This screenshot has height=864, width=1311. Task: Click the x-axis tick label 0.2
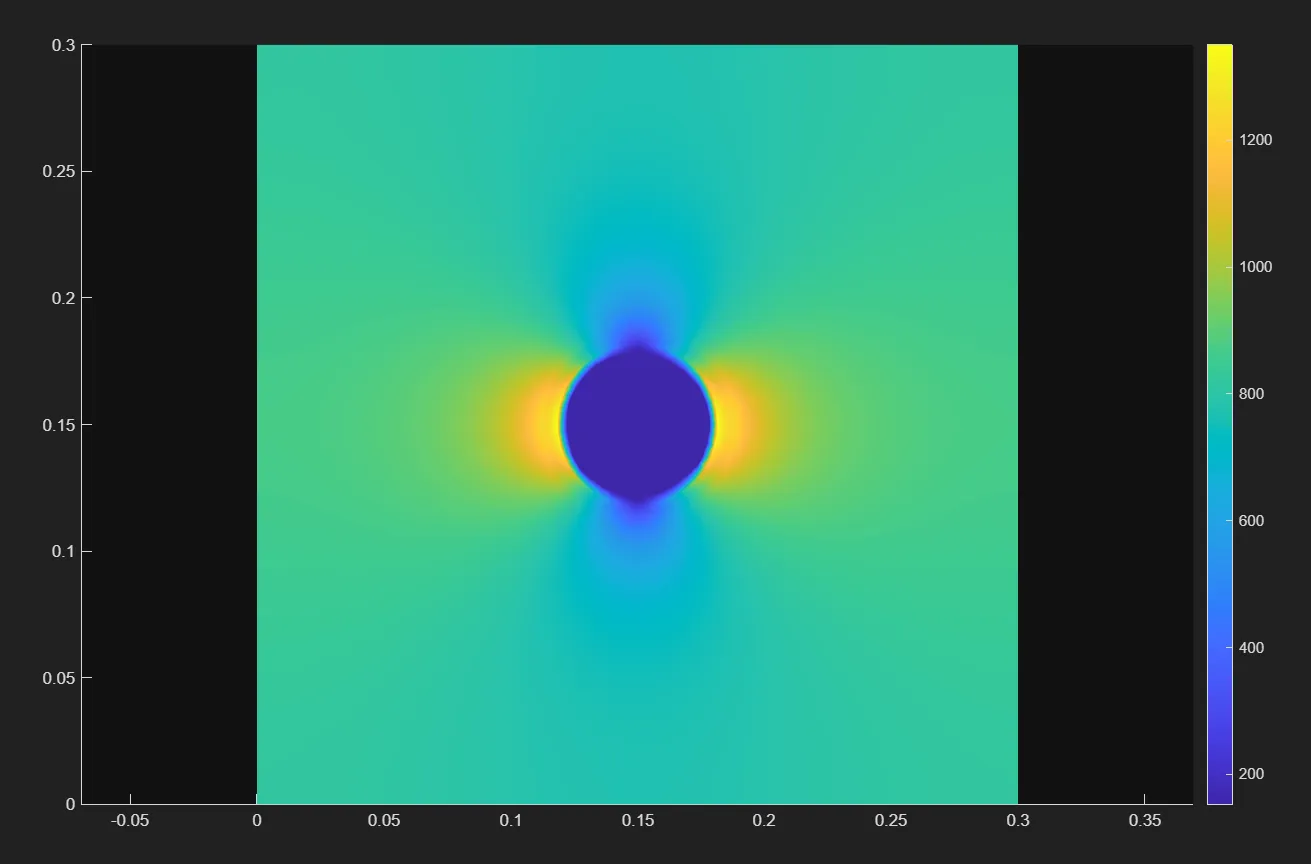point(764,821)
